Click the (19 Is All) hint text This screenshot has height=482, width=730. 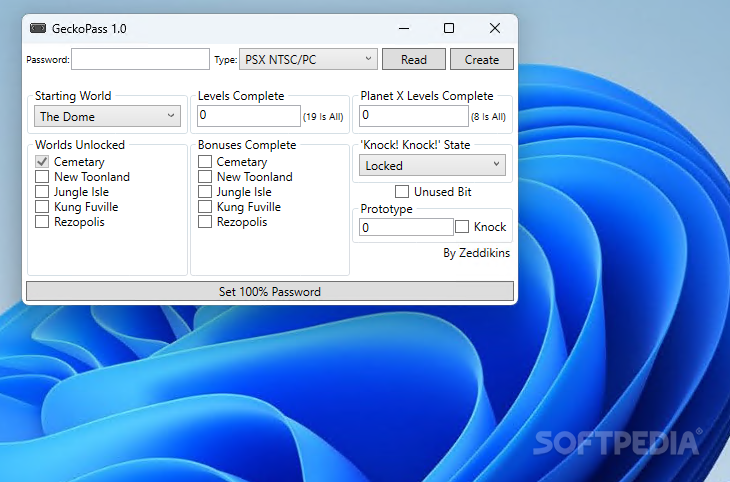click(323, 116)
